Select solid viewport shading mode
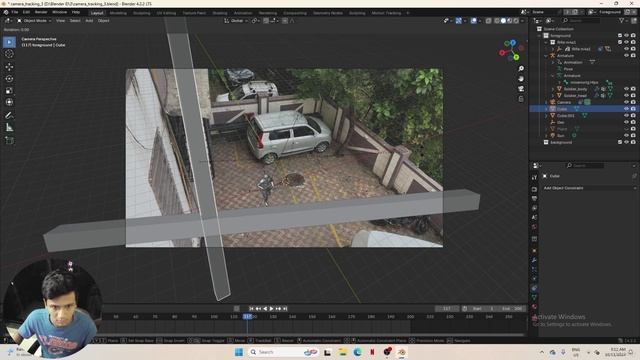 coord(503,20)
